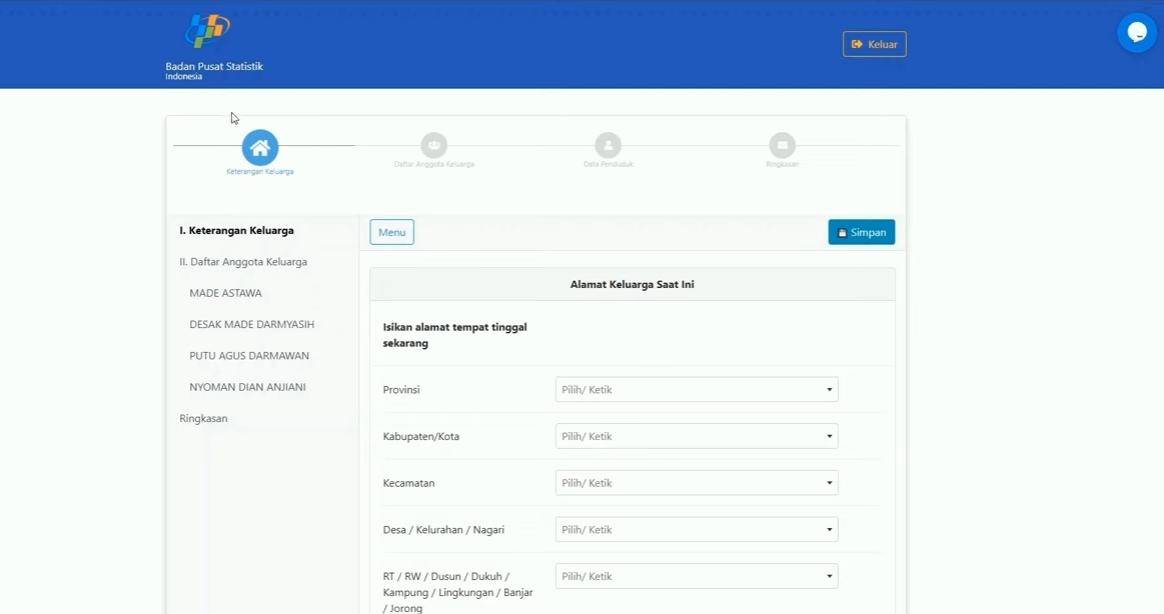Open the Provinsi dropdown
This screenshot has height=614, width=1164.
pos(696,390)
